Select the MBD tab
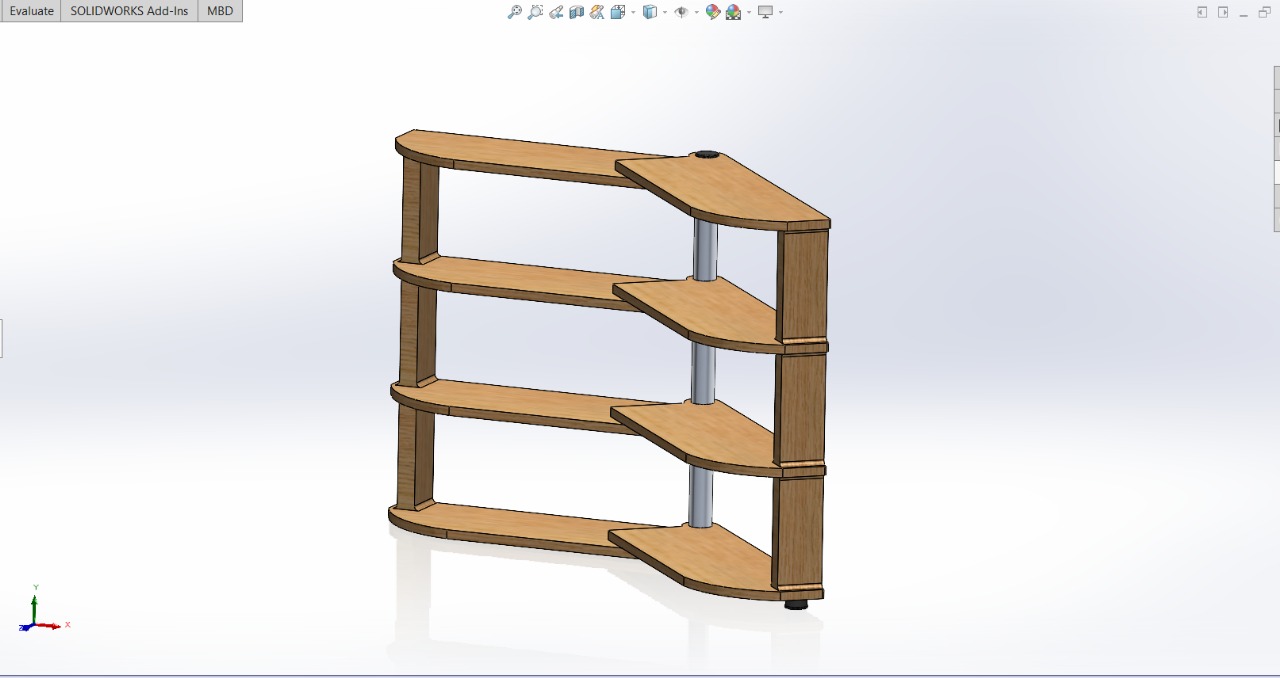The image size is (1280, 678). click(220, 11)
